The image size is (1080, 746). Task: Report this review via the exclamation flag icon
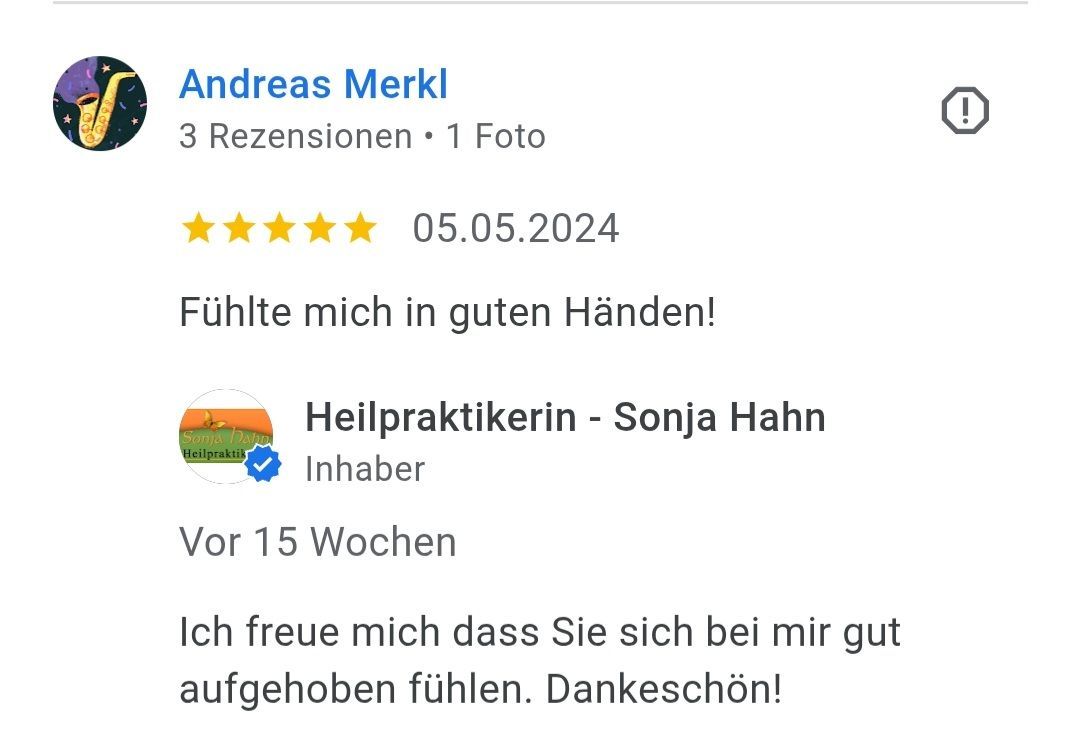[x=965, y=110]
